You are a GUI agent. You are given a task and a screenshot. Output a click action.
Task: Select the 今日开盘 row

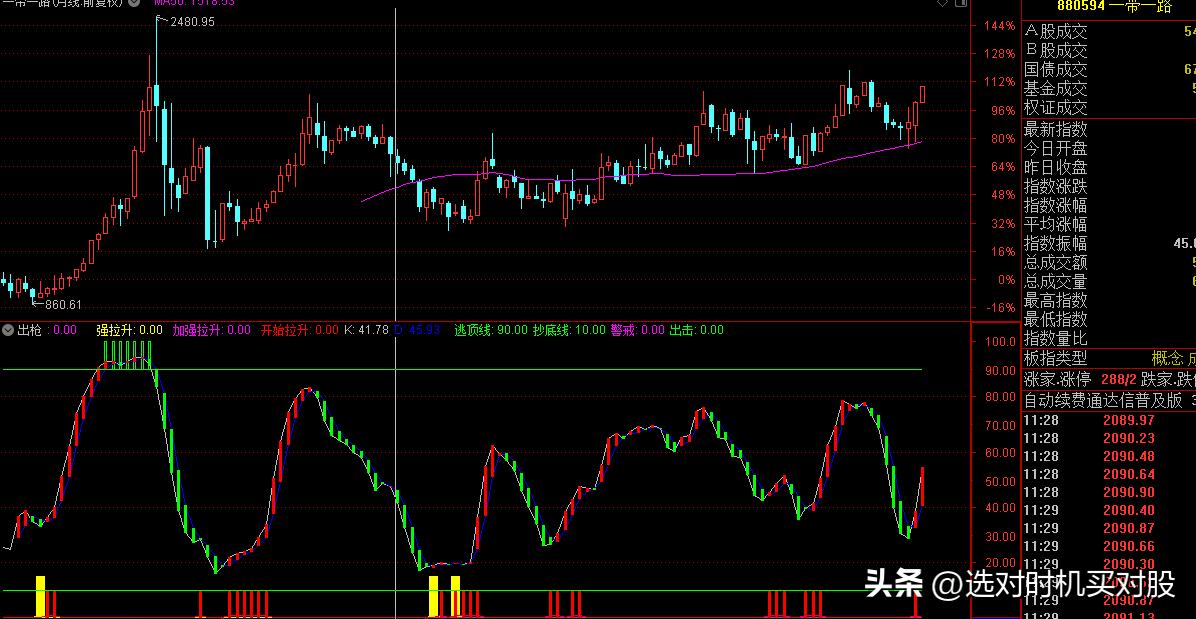pos(1109,148)
